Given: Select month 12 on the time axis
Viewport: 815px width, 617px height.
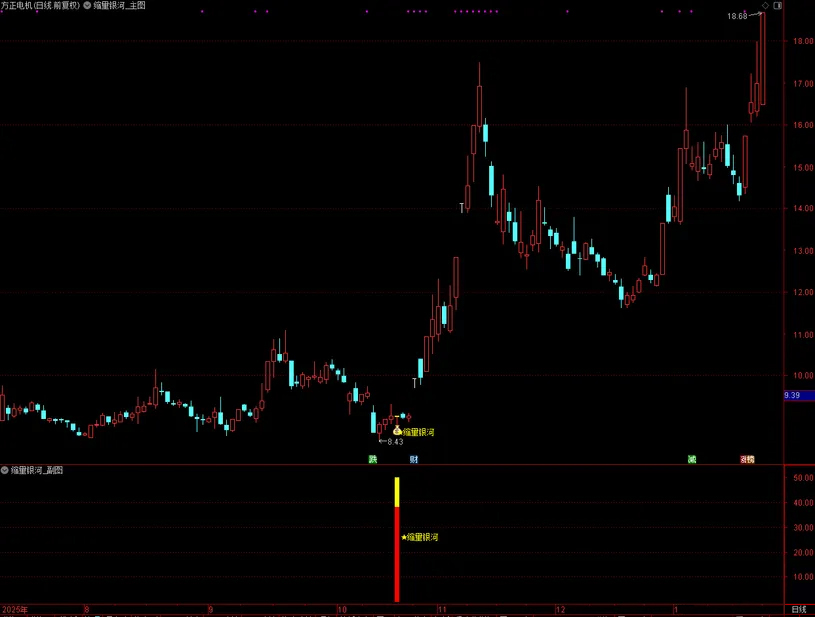Looking at the screenshot, I should coord(560,609).
